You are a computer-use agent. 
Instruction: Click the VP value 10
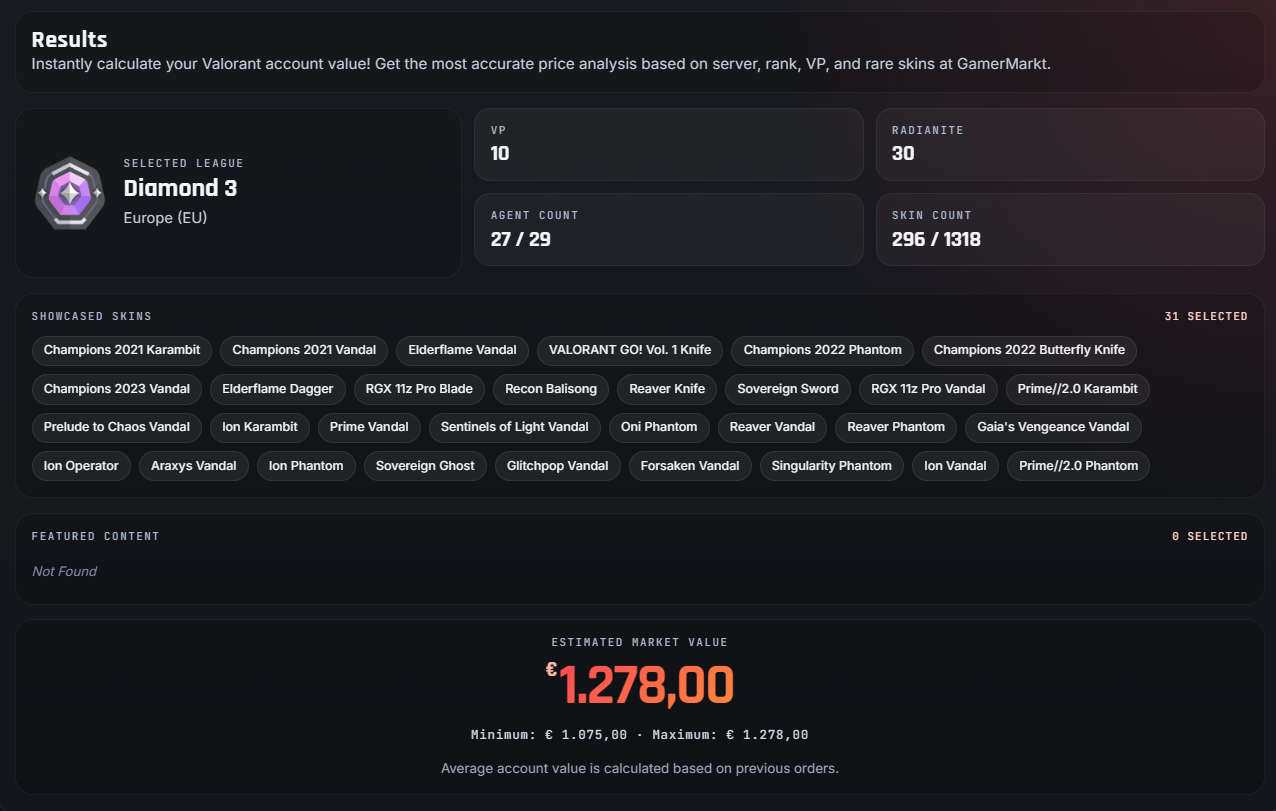pyautogui.click(x=500, y=153)
